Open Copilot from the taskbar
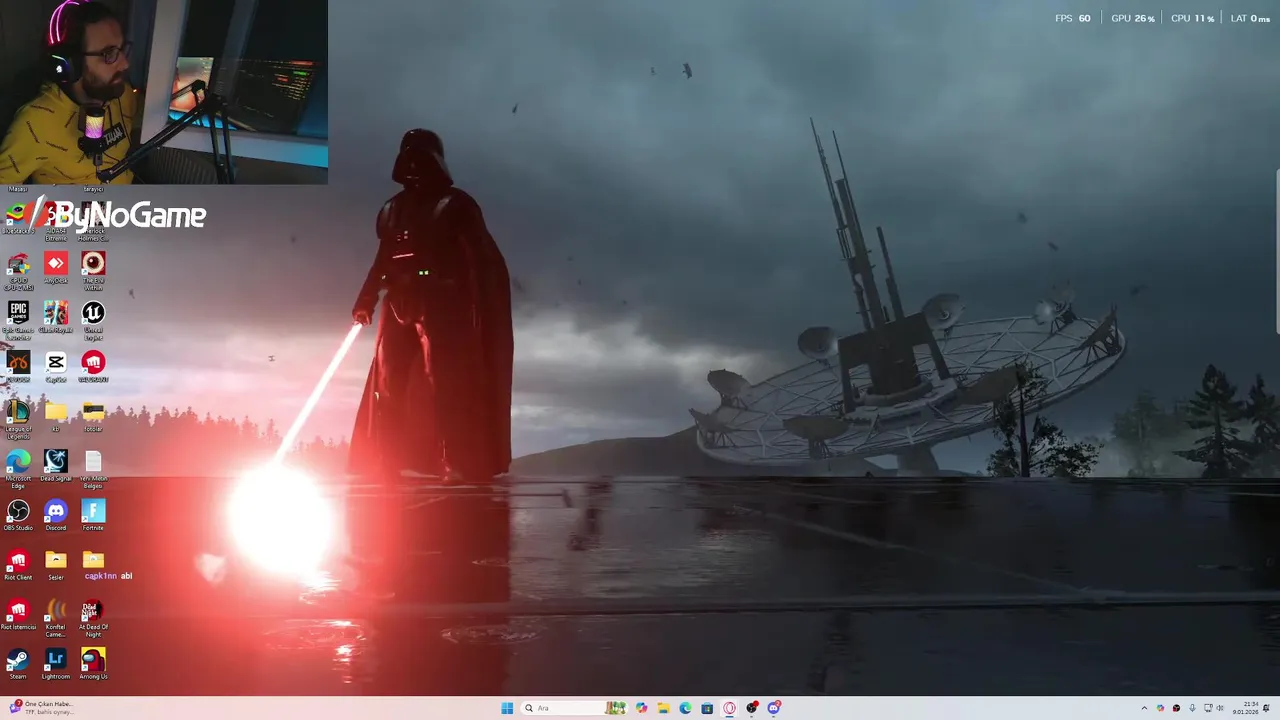The height and width of the screenshot is (720, 1280). pyautogui.click(x=641, y=708)
